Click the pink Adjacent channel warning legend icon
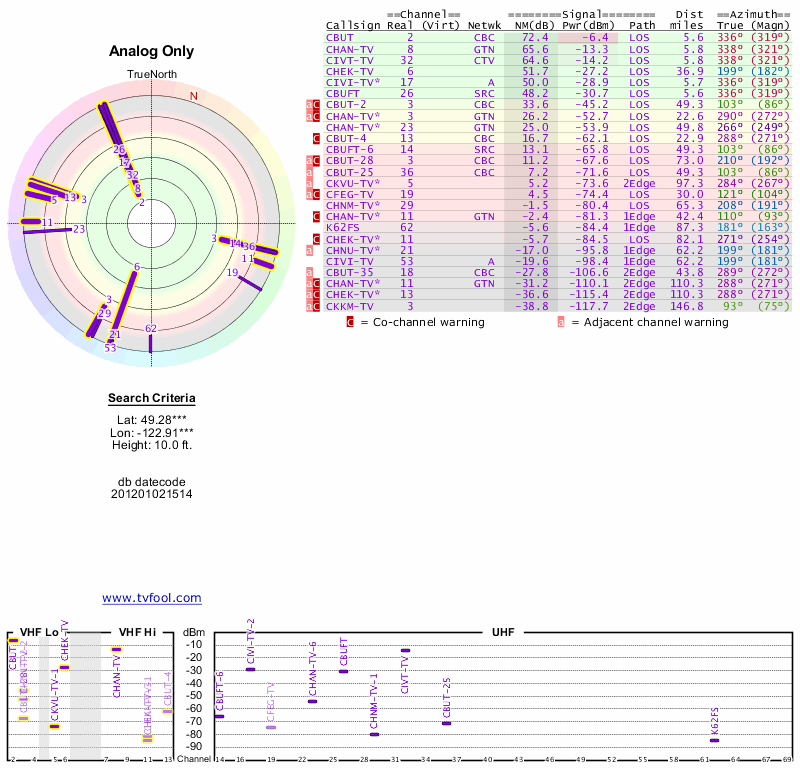 tap(561, 322)
